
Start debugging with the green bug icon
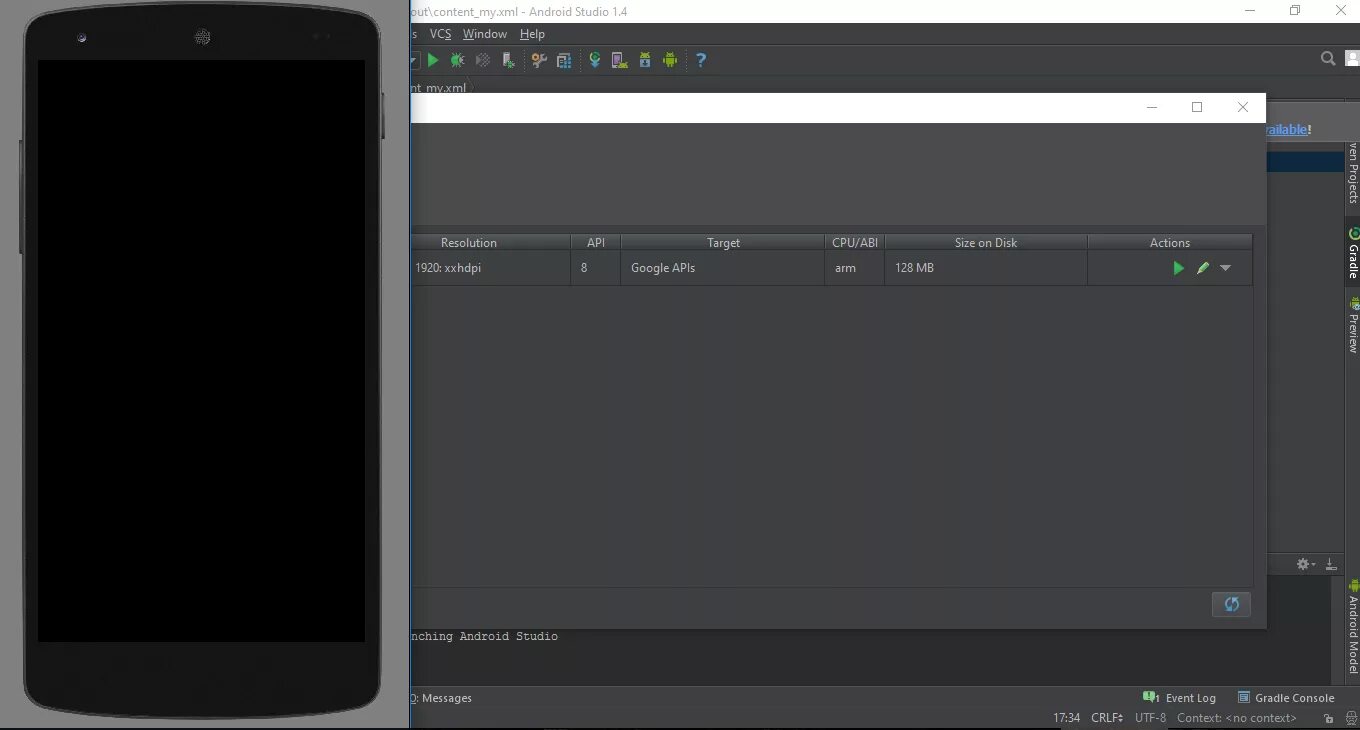tap(457, 60)
